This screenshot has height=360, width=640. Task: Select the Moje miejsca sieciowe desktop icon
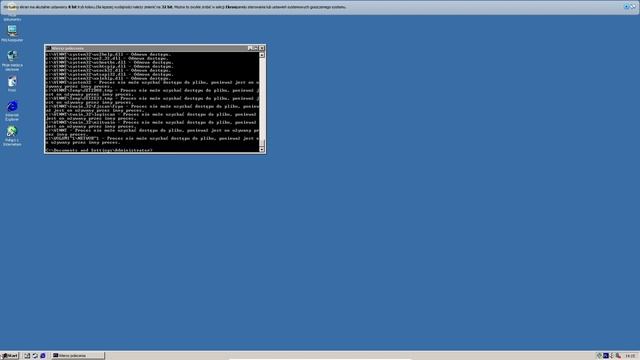click(12, 61)
